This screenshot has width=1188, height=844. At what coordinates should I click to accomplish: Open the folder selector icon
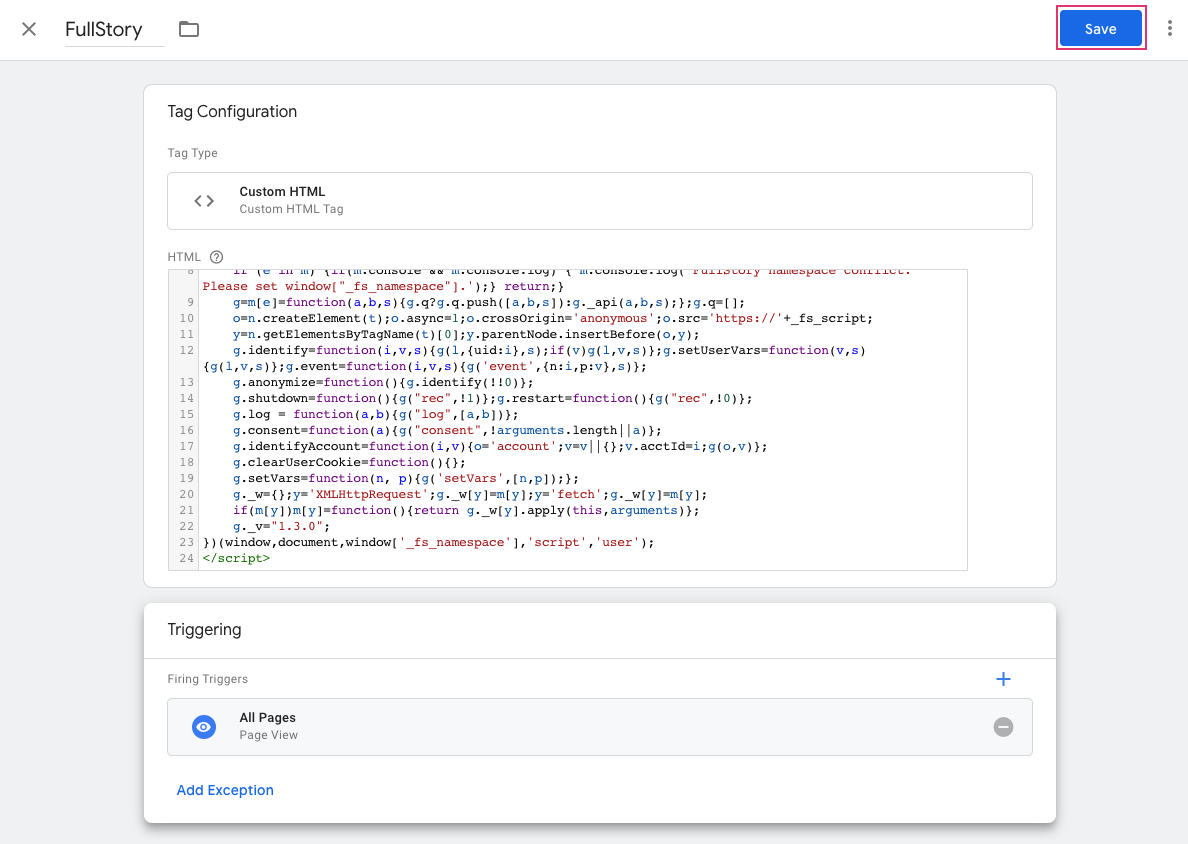pos(189,29)
